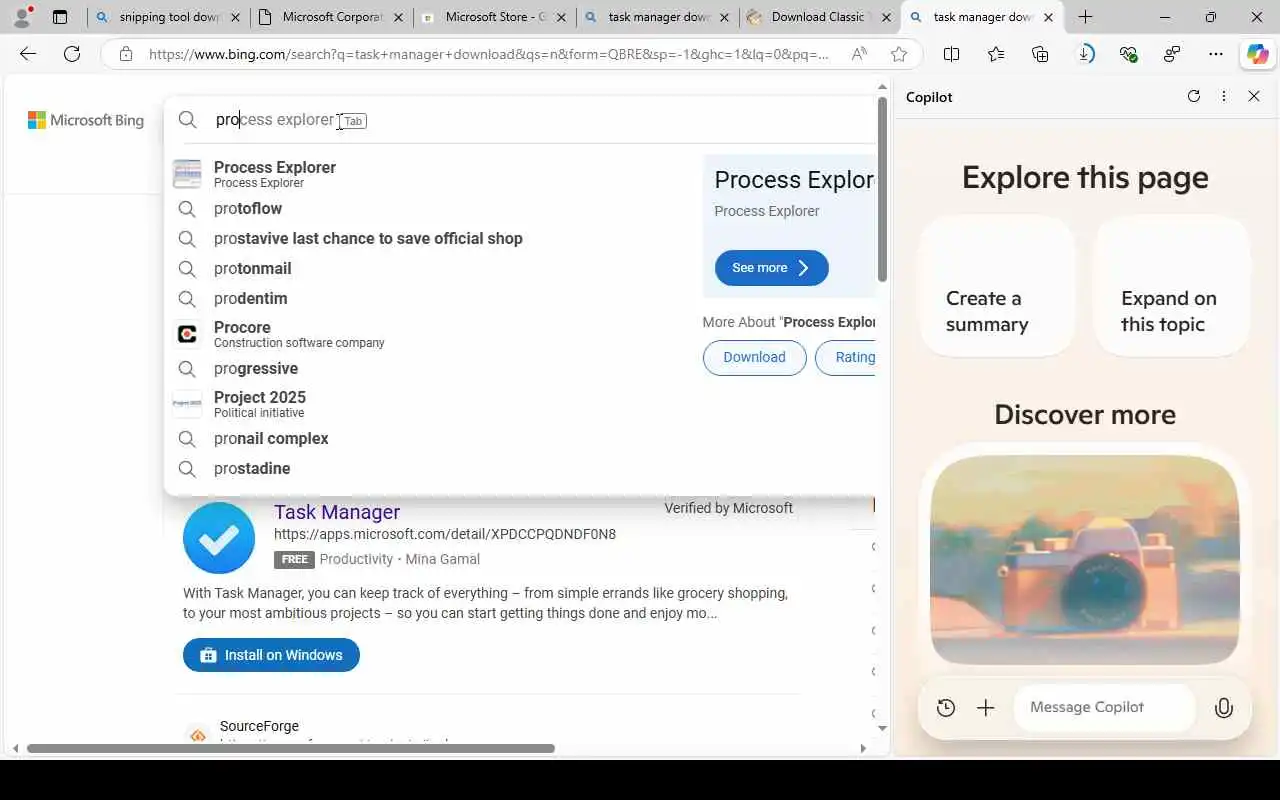Screen dimensions: 1280x800
Task: Click the Discover more camera thumbnail
Action: tap(1085, 560)
